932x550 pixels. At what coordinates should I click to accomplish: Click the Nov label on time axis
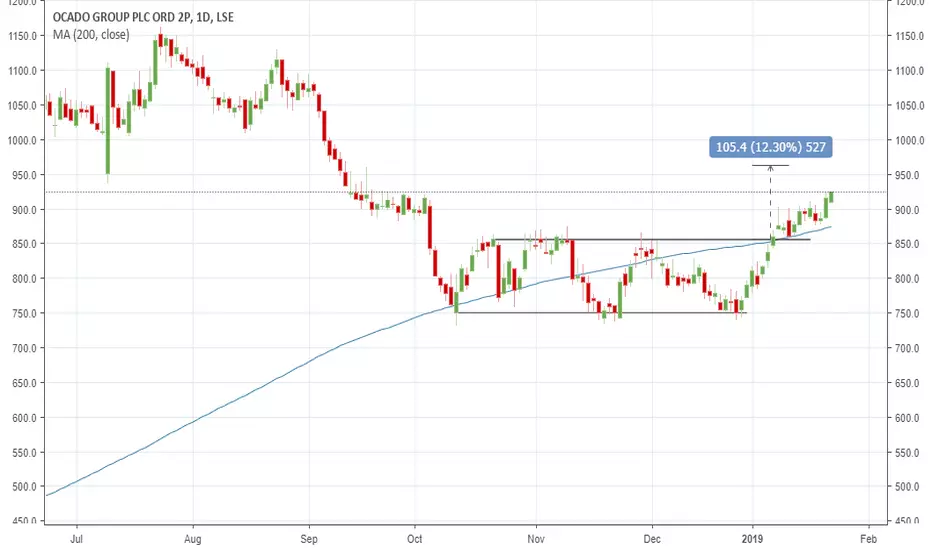tap(536, 539)
